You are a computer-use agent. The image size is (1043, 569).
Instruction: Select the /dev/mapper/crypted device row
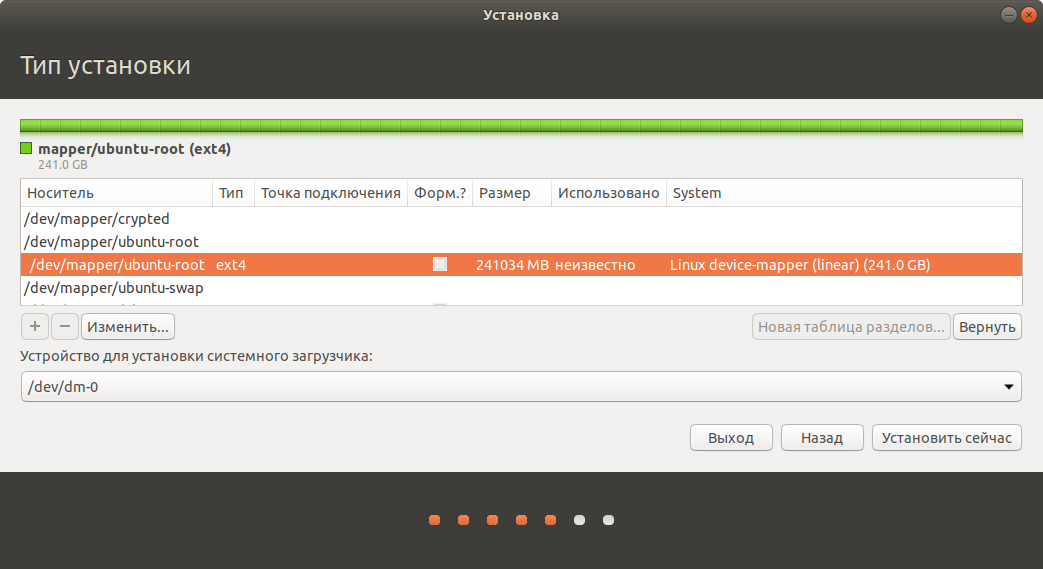pos(98,219)
